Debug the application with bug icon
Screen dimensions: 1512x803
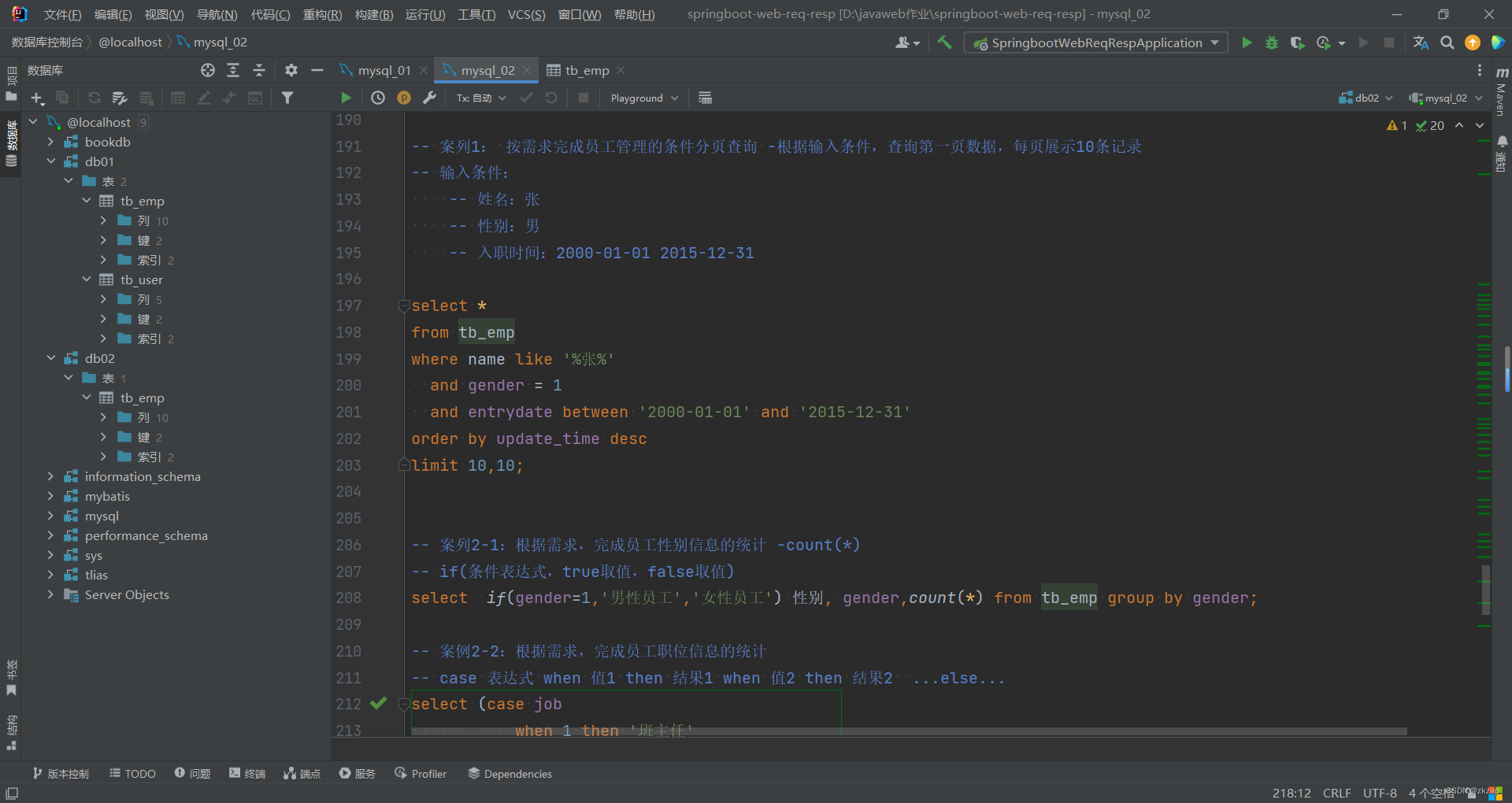[x=1272, y=43]
